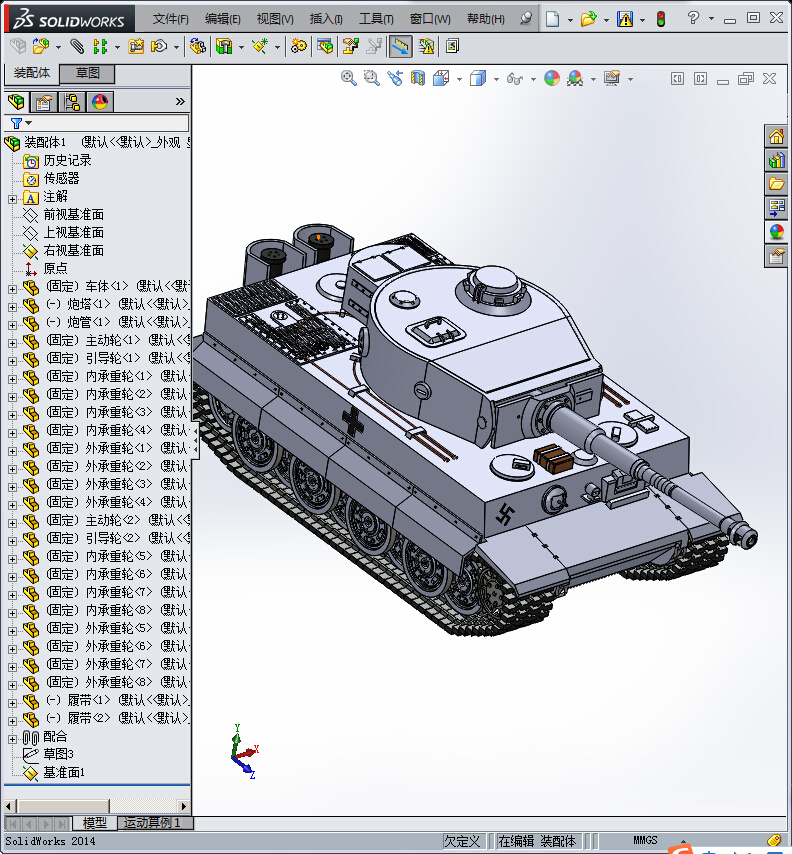The height and width of the screenshot is (854, 792).
Task: Show more manager tabs chevron
Action: click(180, 101)
